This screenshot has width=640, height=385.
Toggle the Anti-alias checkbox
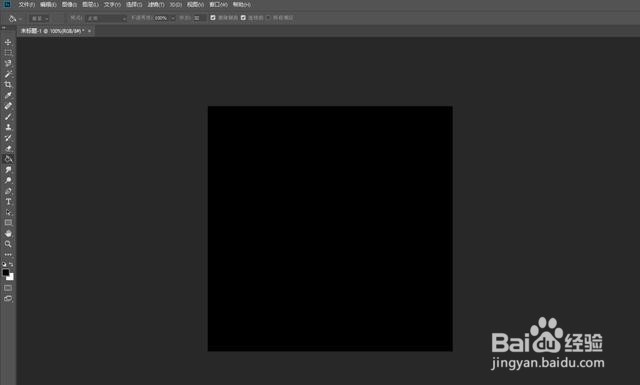213,18
